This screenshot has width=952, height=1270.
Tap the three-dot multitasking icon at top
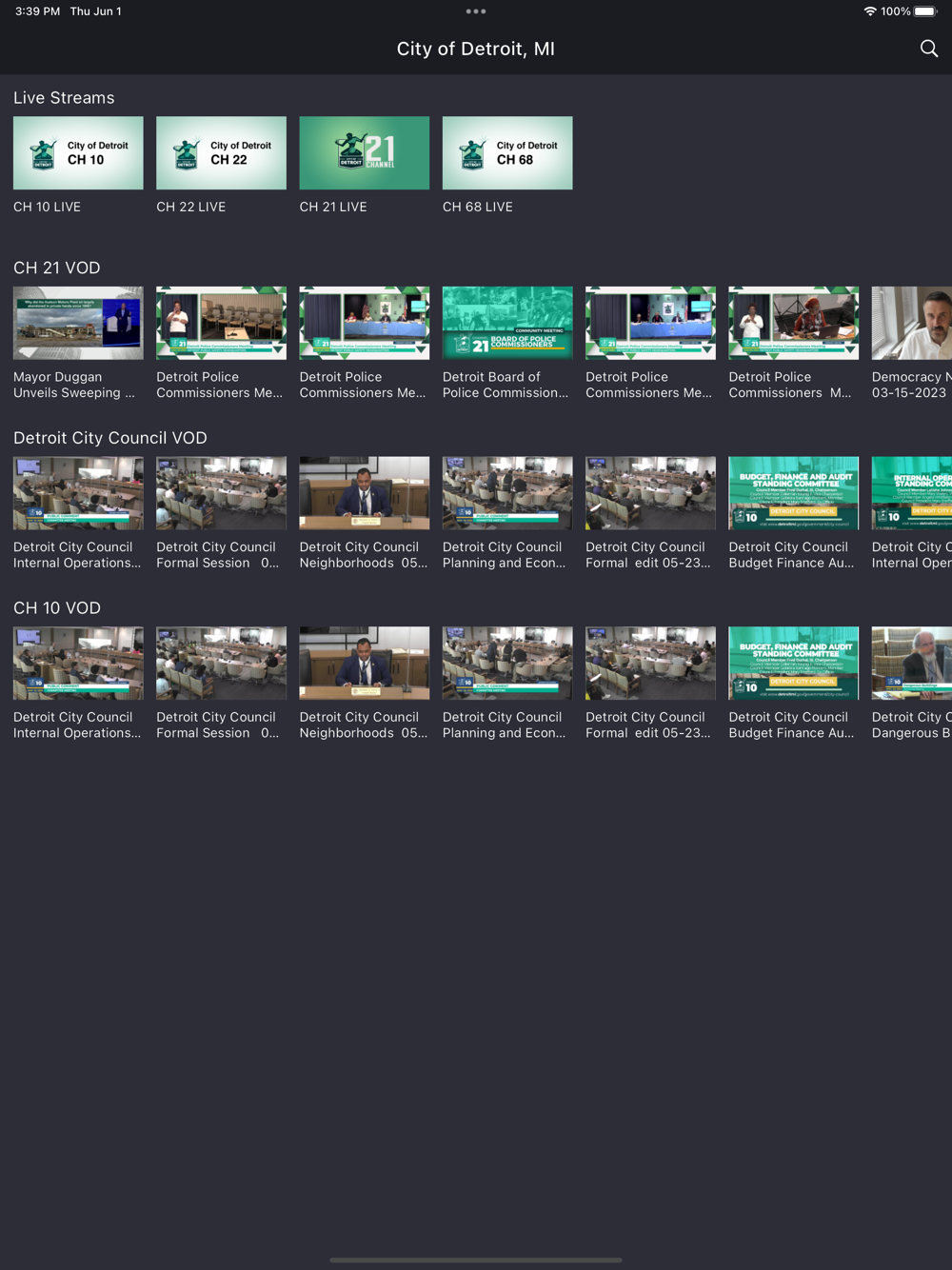click(x=476, y=11)
